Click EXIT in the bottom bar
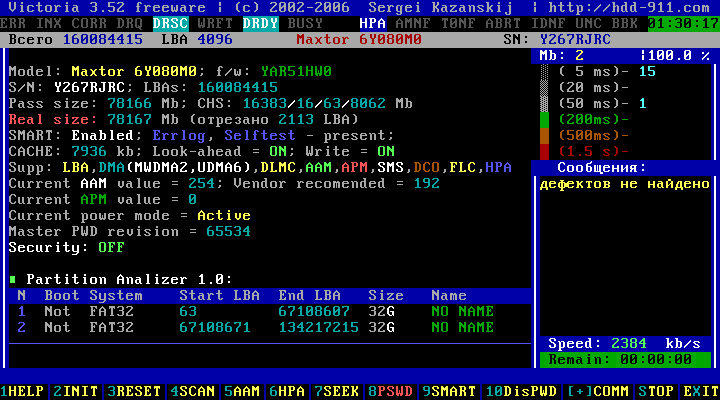This screenshot has height=400, width=720. [701, 391]
